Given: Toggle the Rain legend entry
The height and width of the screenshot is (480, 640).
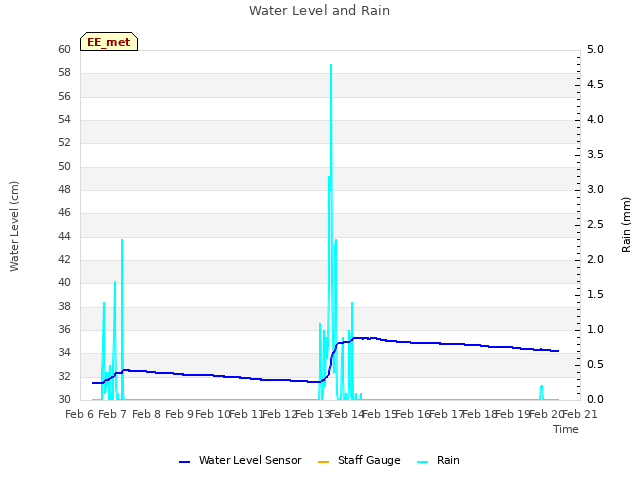Looking at the screenshot, I should [438, 460].
